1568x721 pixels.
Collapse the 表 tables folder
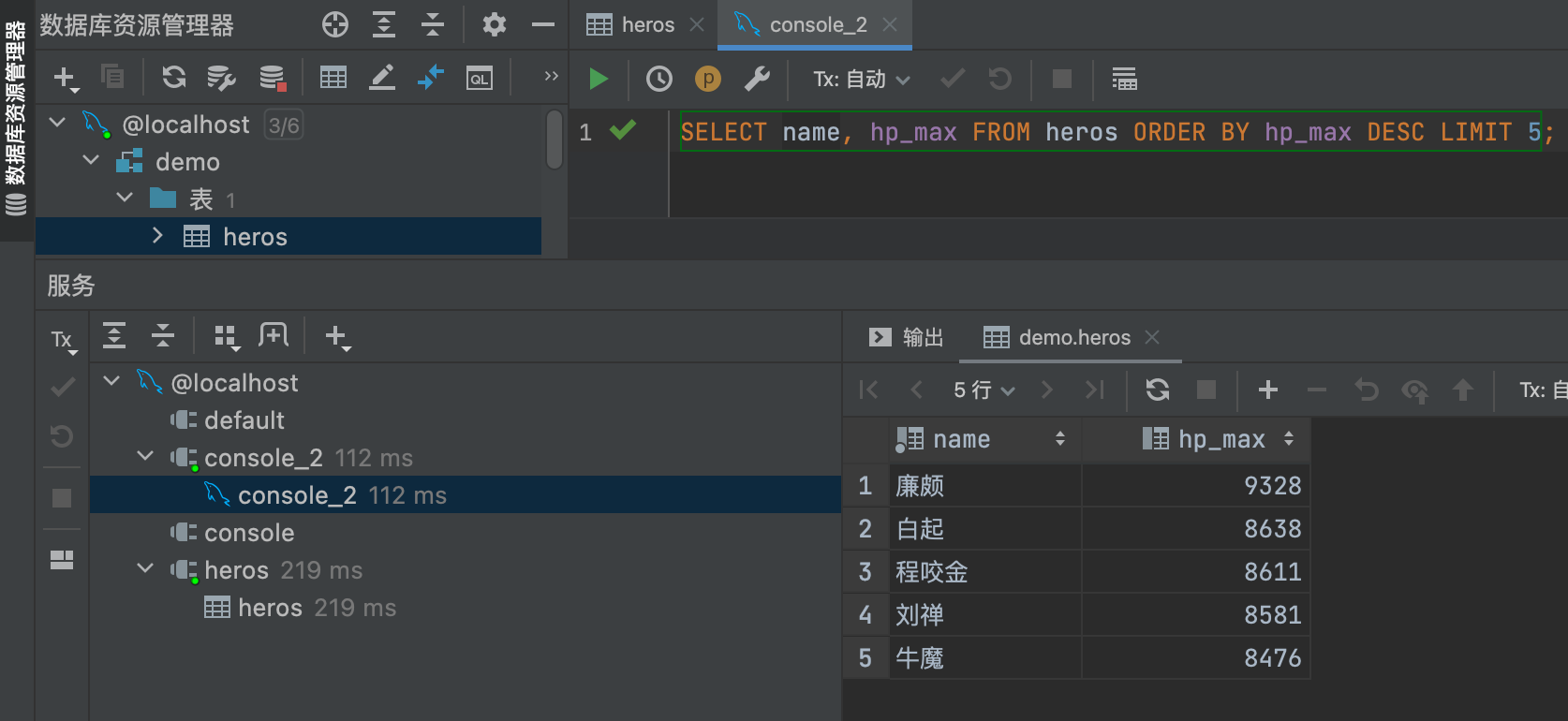pos(125,198)
